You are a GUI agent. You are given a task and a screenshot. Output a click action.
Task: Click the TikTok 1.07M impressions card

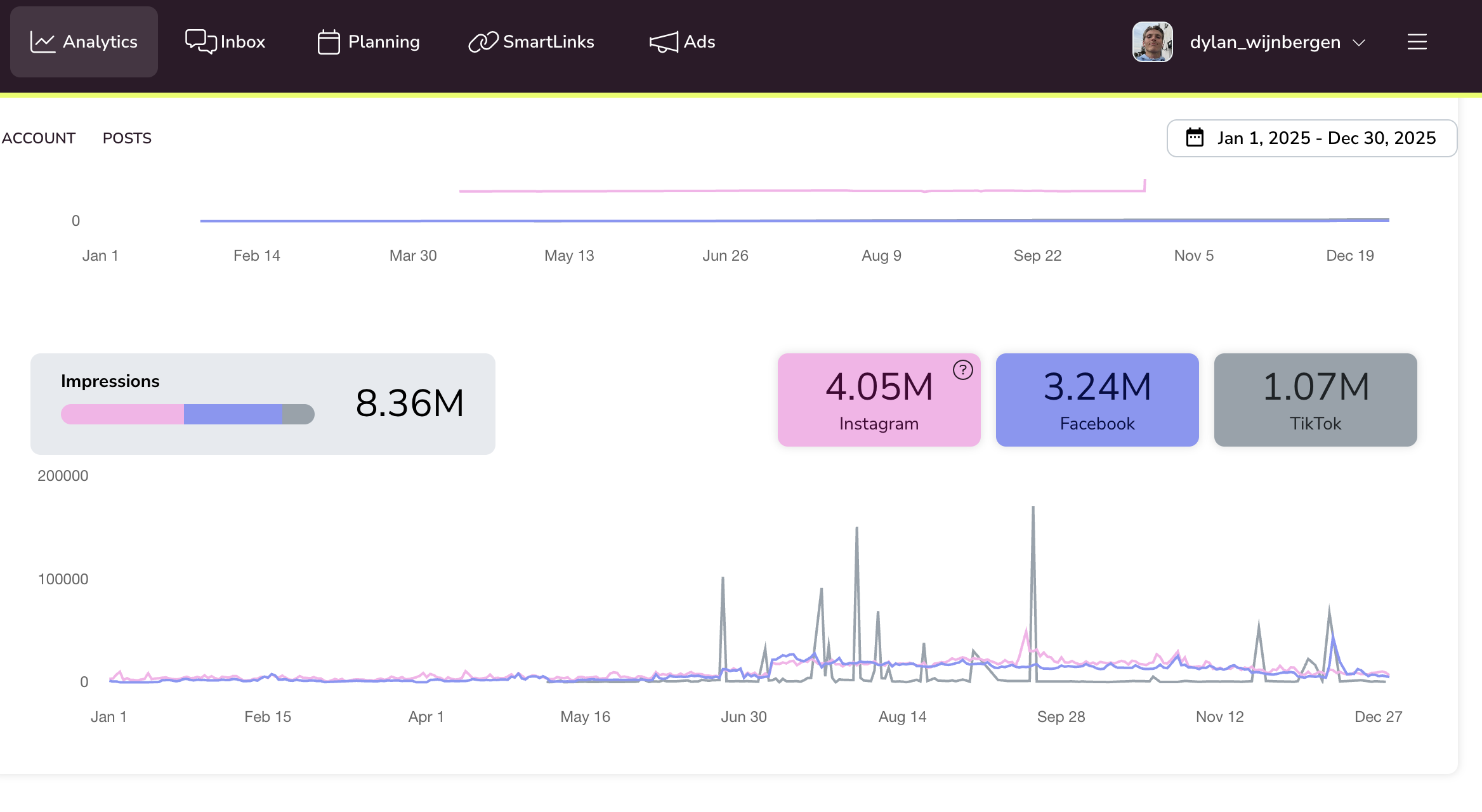1316,400
